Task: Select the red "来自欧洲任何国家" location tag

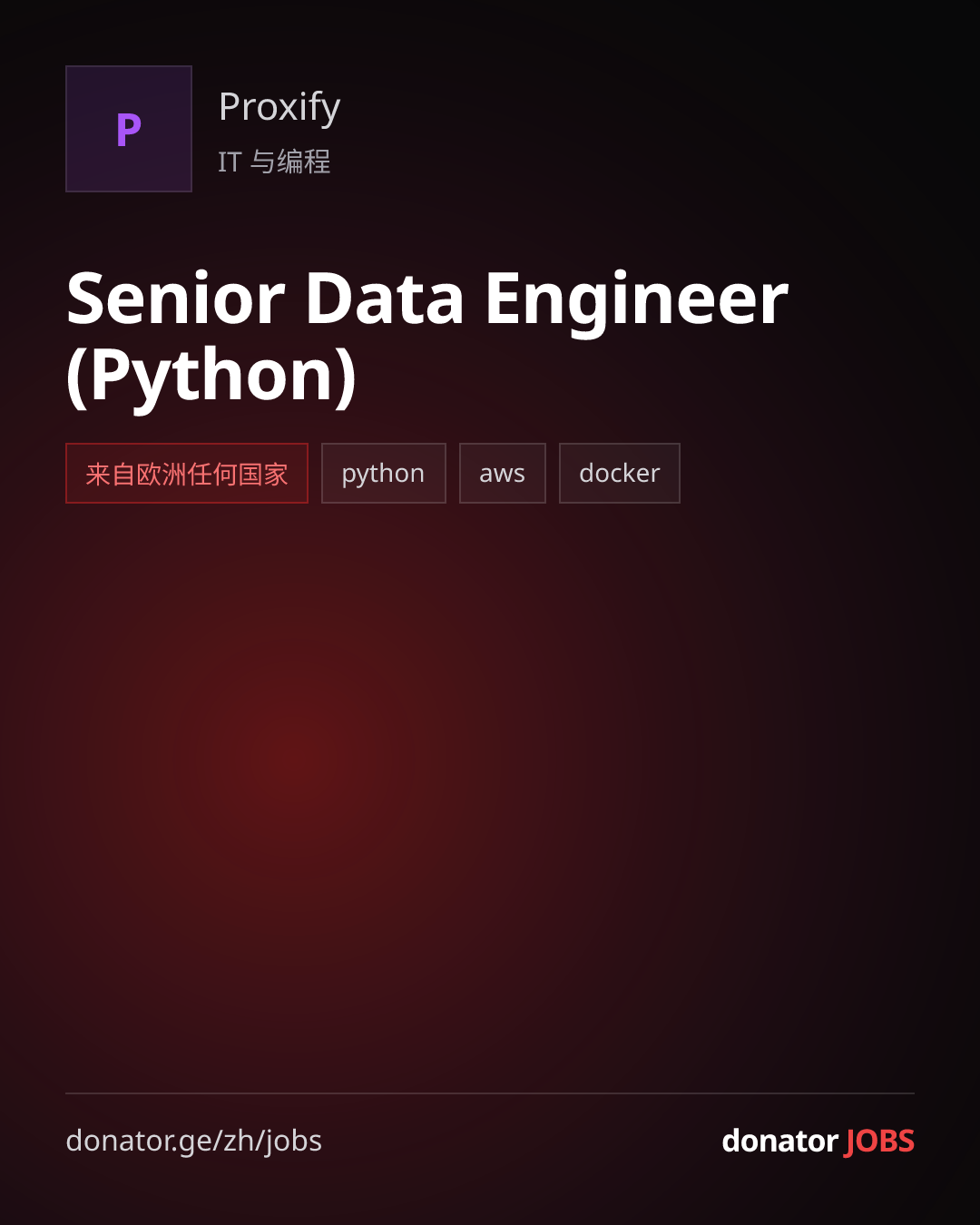Action: [187, 473]
